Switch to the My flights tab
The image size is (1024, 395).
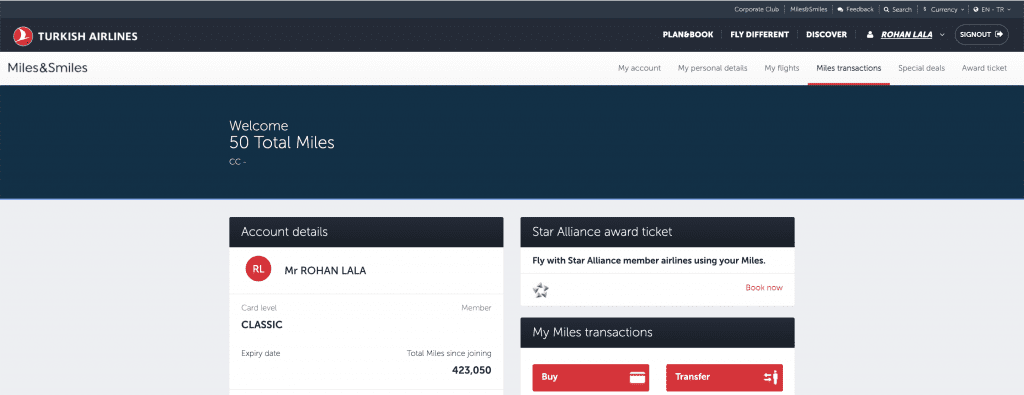click(782, 68)
